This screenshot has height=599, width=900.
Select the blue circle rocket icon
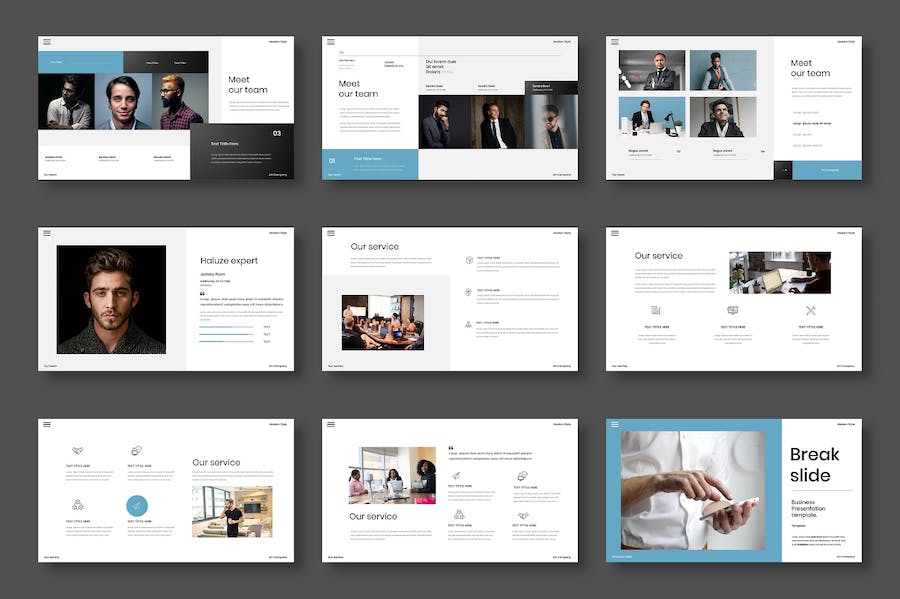[x=137, y=506]
